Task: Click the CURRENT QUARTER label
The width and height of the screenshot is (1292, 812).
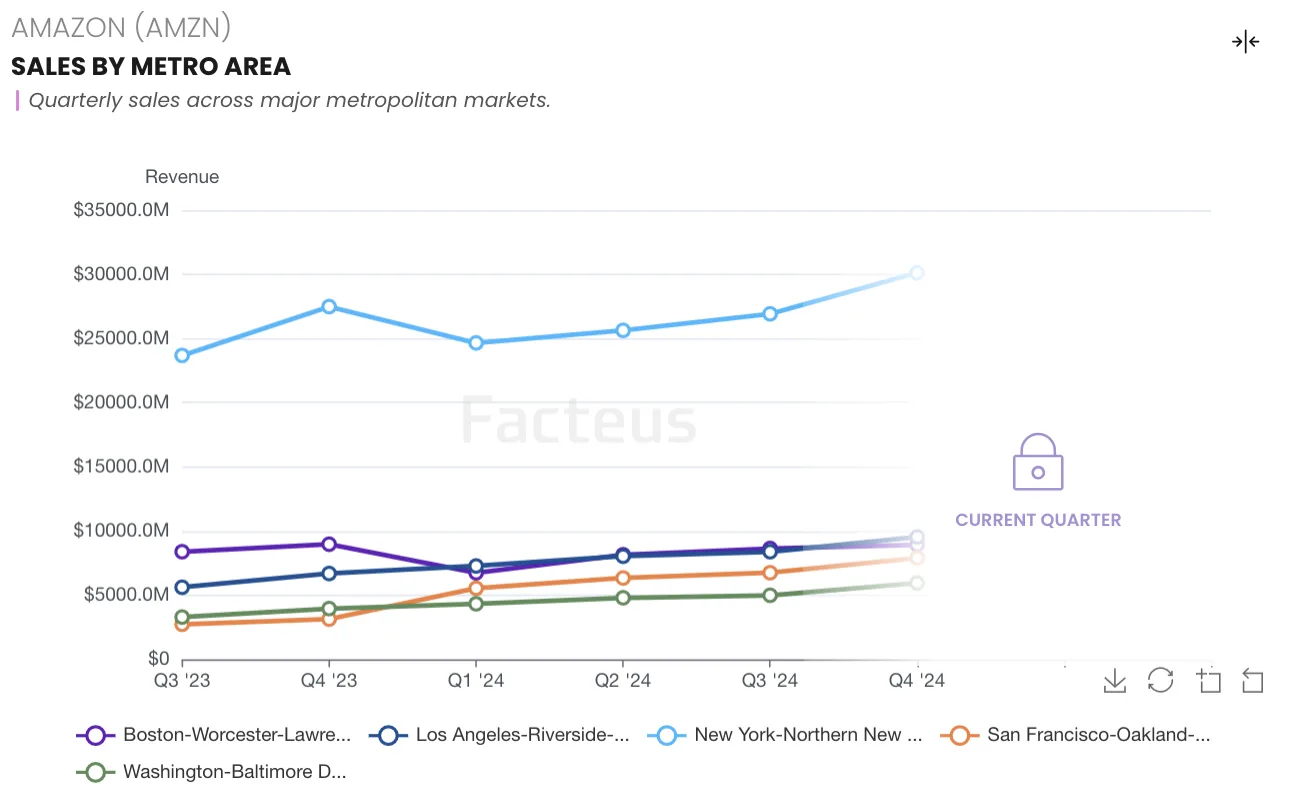Action: [x=1037, y=520]
